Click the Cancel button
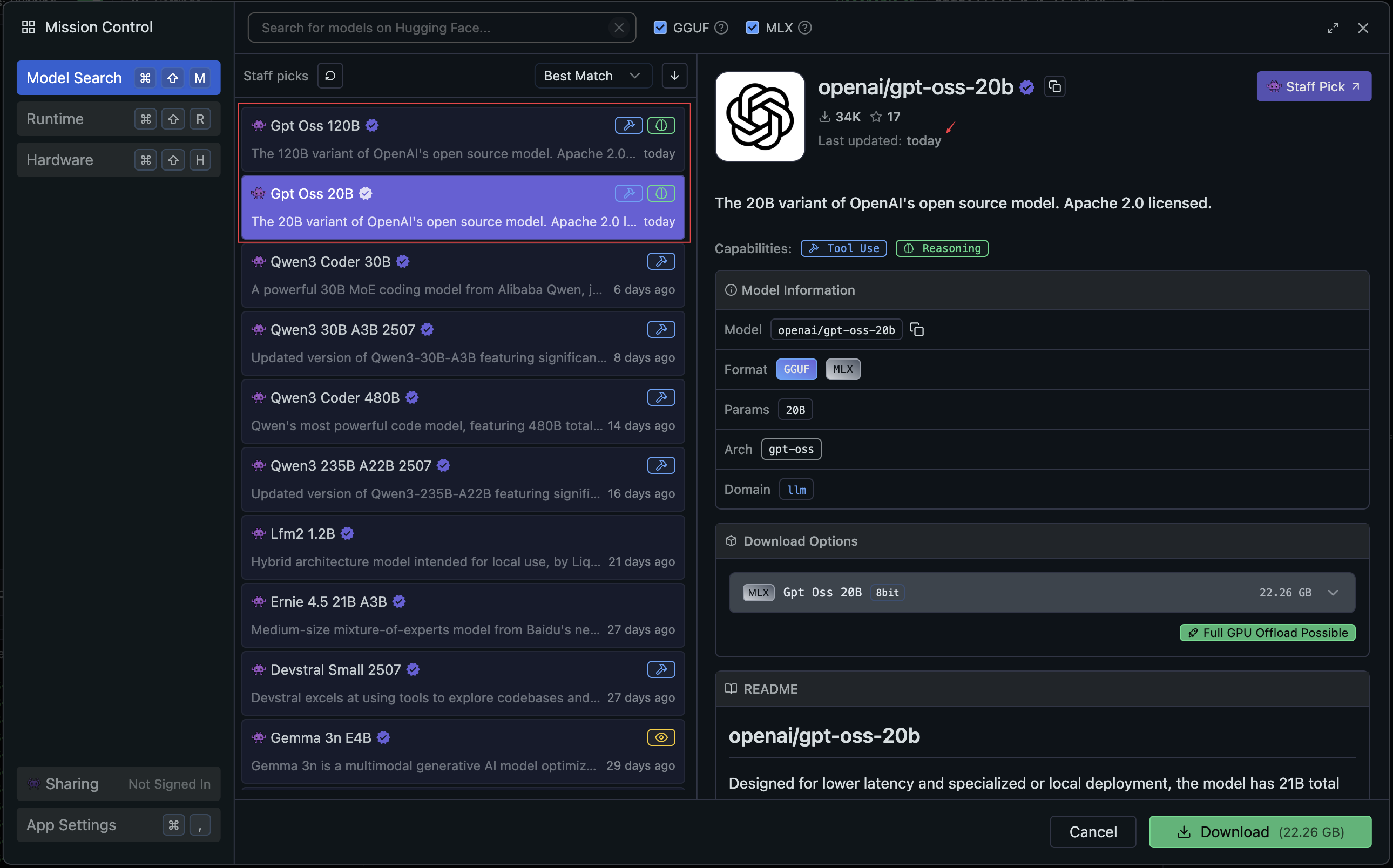Viewport: 1393px width, 868px height. point(1093,832)
